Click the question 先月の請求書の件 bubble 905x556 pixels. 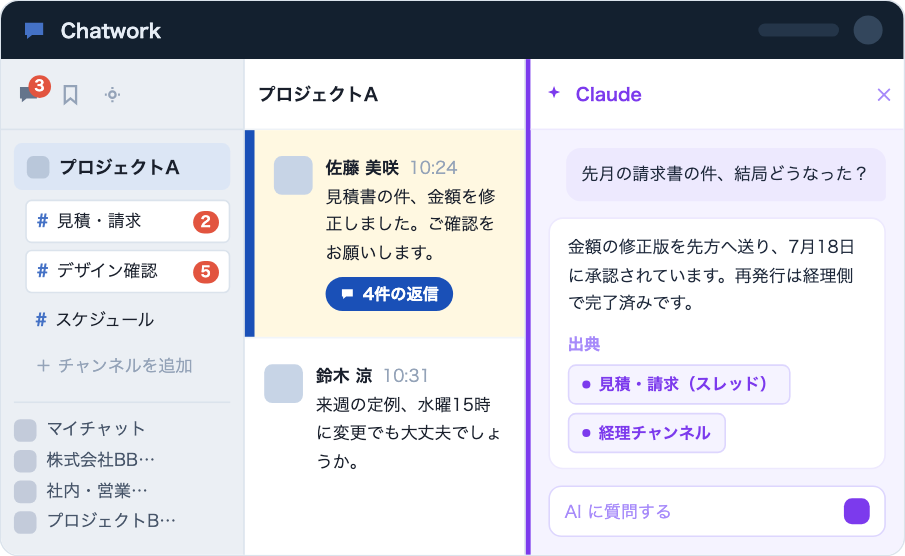[726, 174]
